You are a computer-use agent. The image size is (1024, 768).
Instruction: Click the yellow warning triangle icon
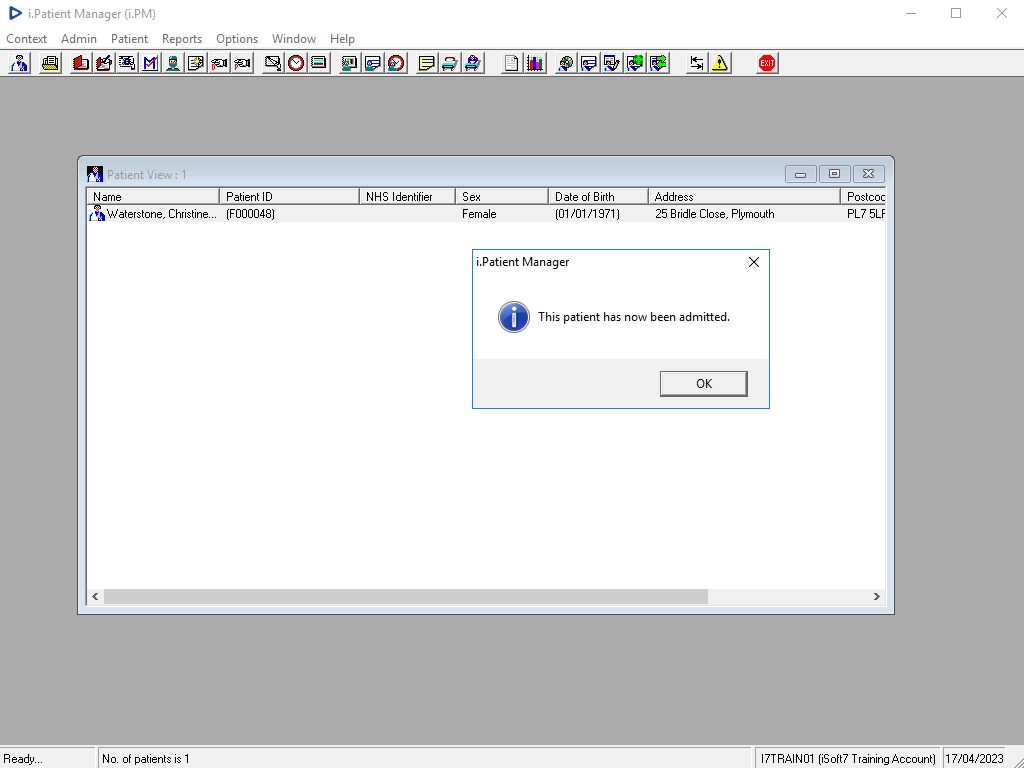point(720,63)
